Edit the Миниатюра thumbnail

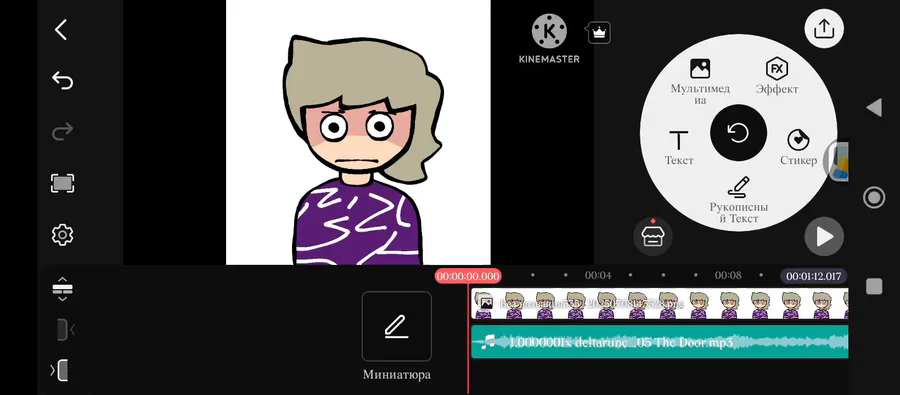[x=397, y=326]
